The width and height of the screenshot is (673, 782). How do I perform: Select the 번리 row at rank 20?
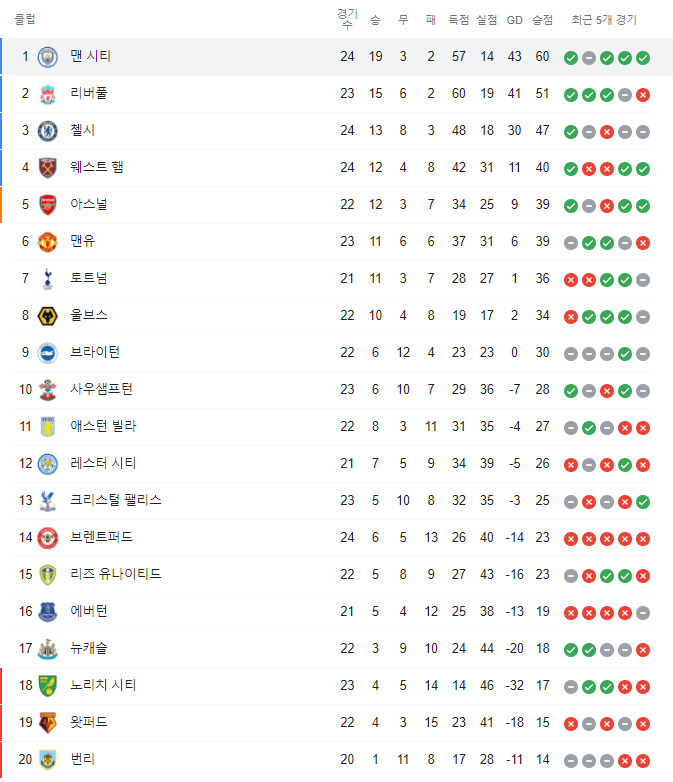pyautogui.click(x=333, y=760)
